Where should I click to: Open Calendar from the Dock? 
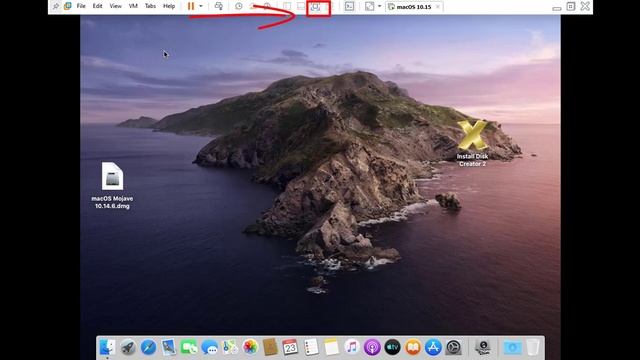click(290, 347)
